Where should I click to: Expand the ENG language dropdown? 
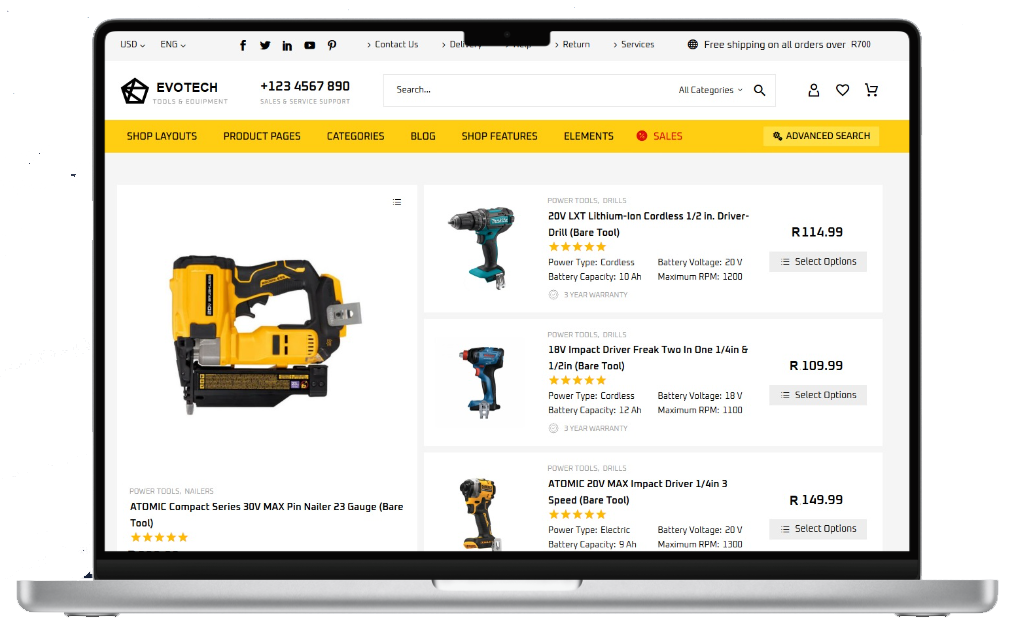tap(173, 45)
